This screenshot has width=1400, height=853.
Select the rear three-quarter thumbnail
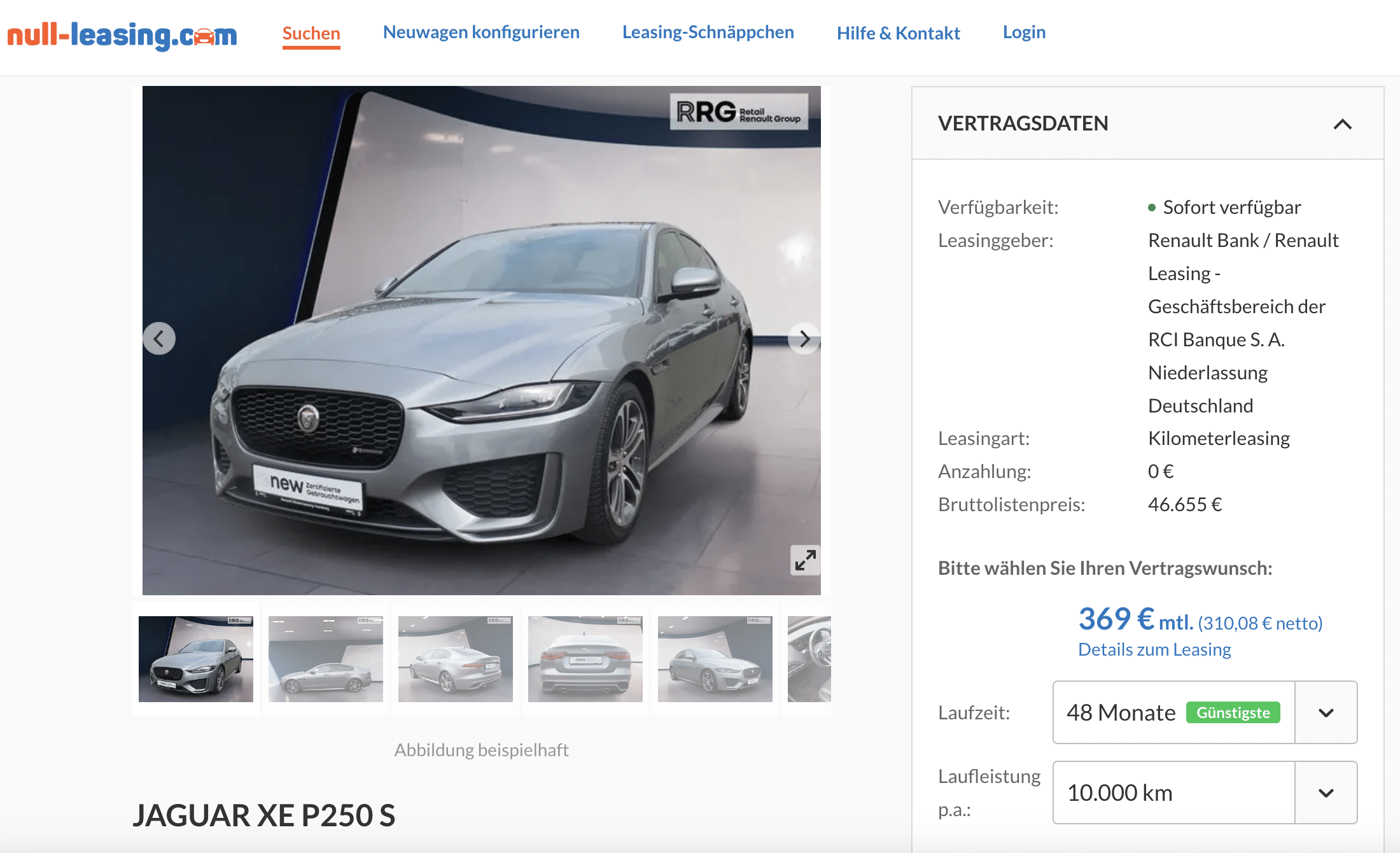pos(456,659)
